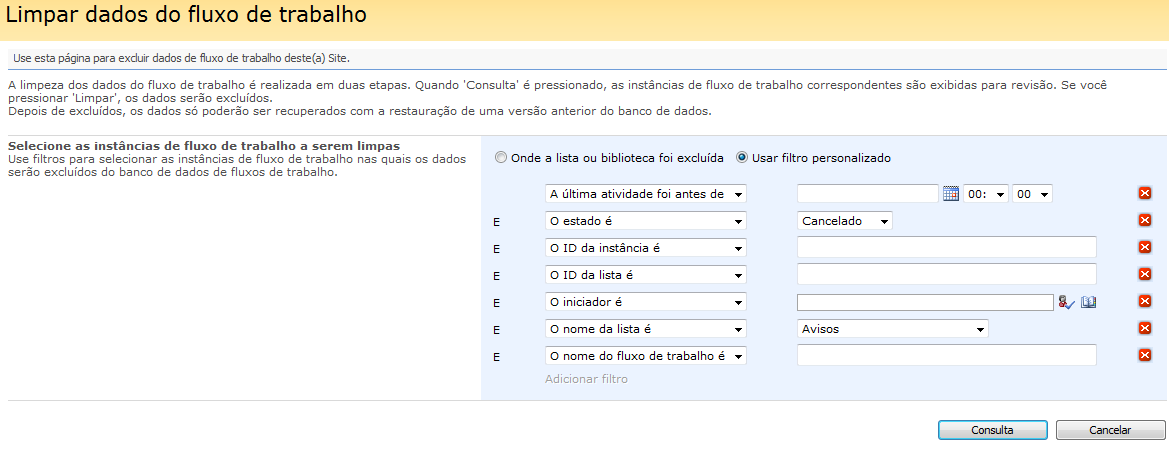The width and height of the screenshot is (1169, 455).
Task: Focus the workflow name text field
Action: point(946,356)
